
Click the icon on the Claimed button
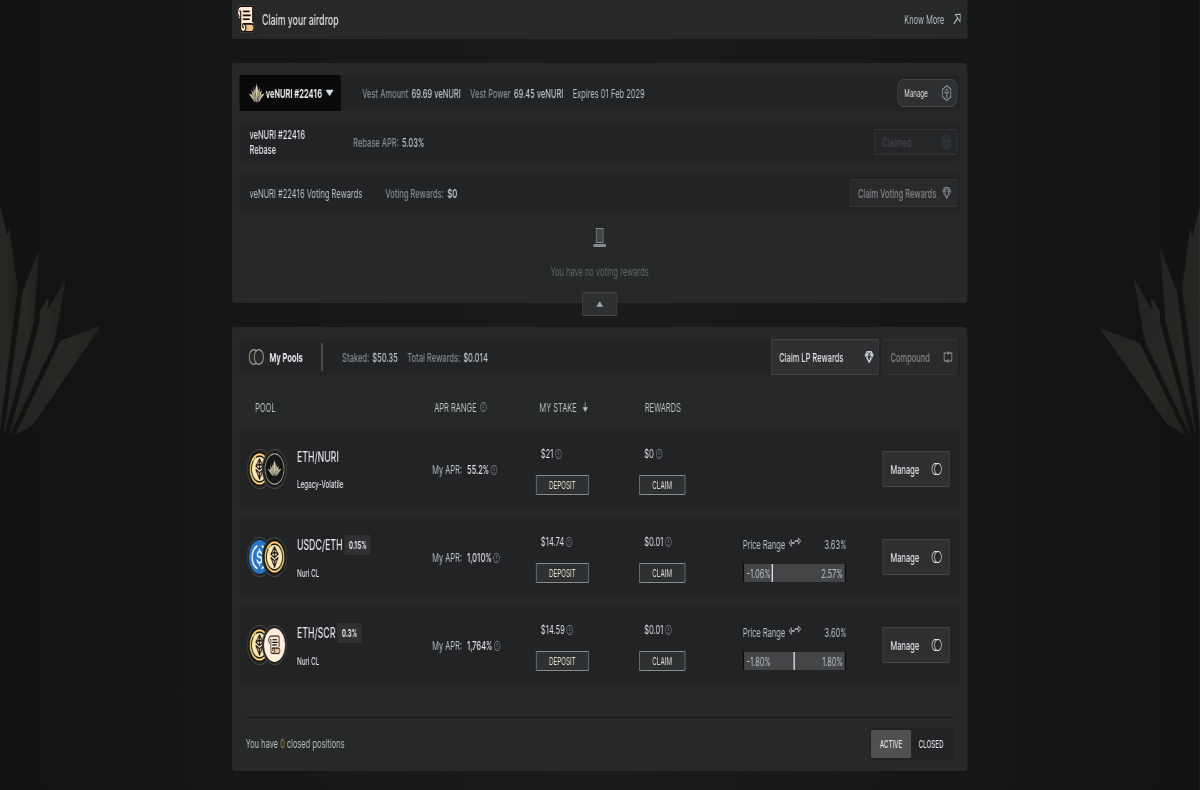click(946, 142)
